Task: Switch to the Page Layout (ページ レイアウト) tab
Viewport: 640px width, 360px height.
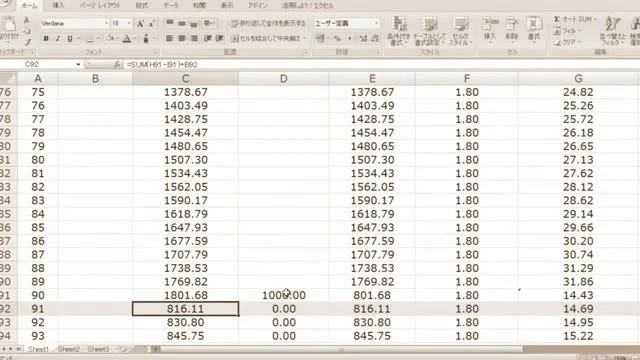Action: click(100, 6)
